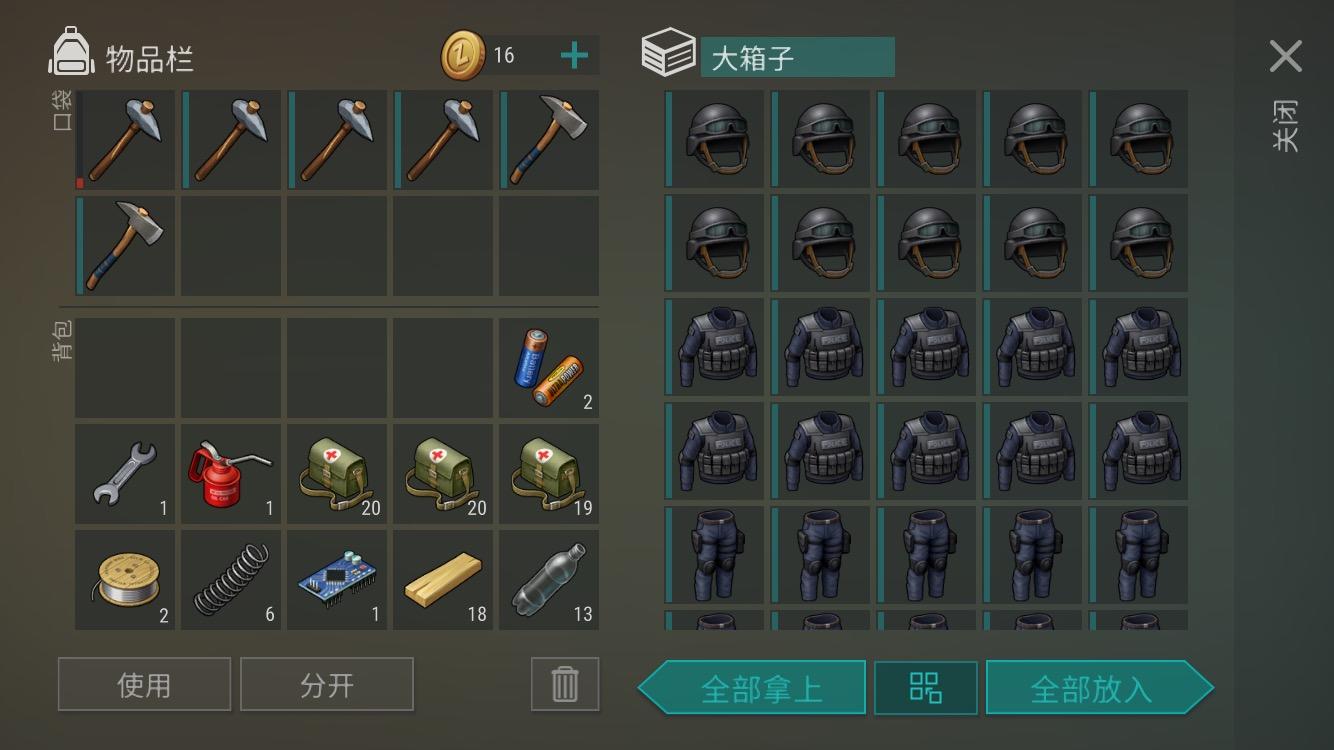Click the 使用 button
Image resolution: width=1334 pixels, height=750 pixels.
144,684
